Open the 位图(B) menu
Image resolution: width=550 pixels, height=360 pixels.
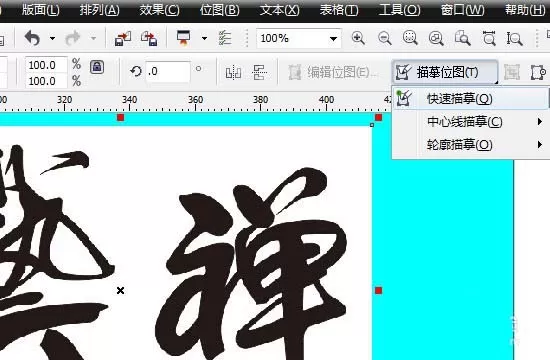220,10
